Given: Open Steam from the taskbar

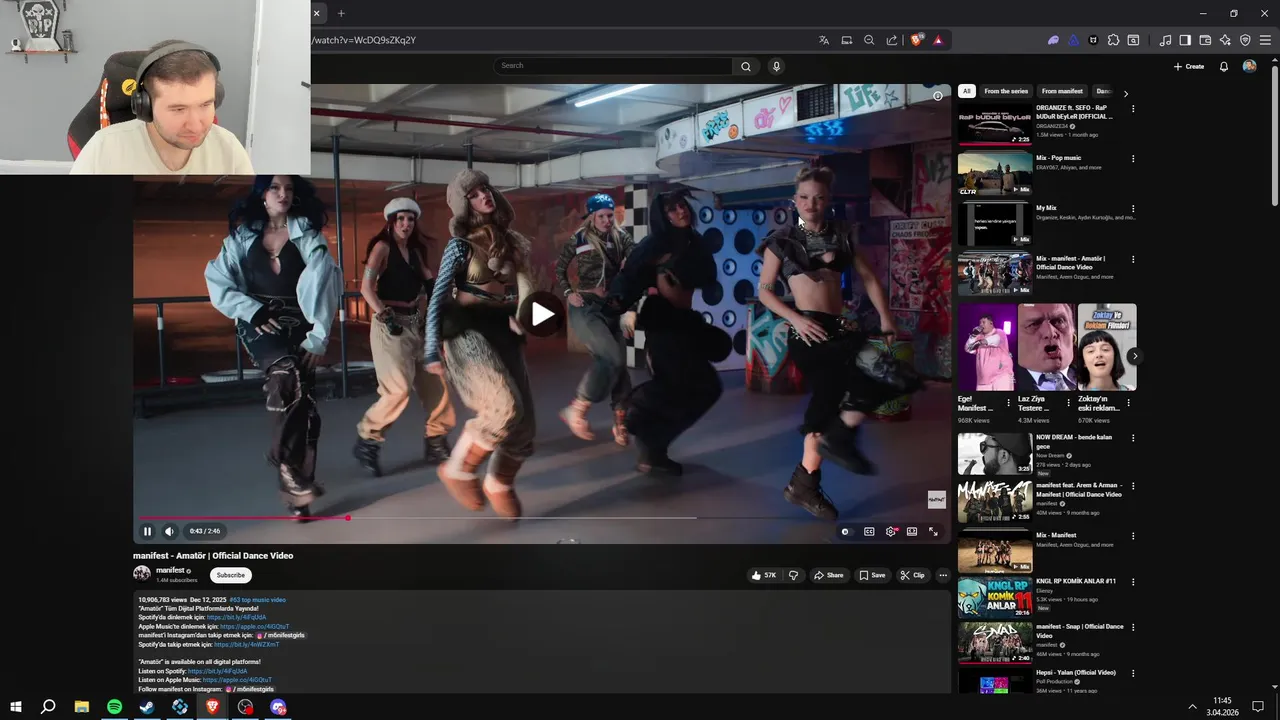Looking at the screenshot, I should coord(147,707).
